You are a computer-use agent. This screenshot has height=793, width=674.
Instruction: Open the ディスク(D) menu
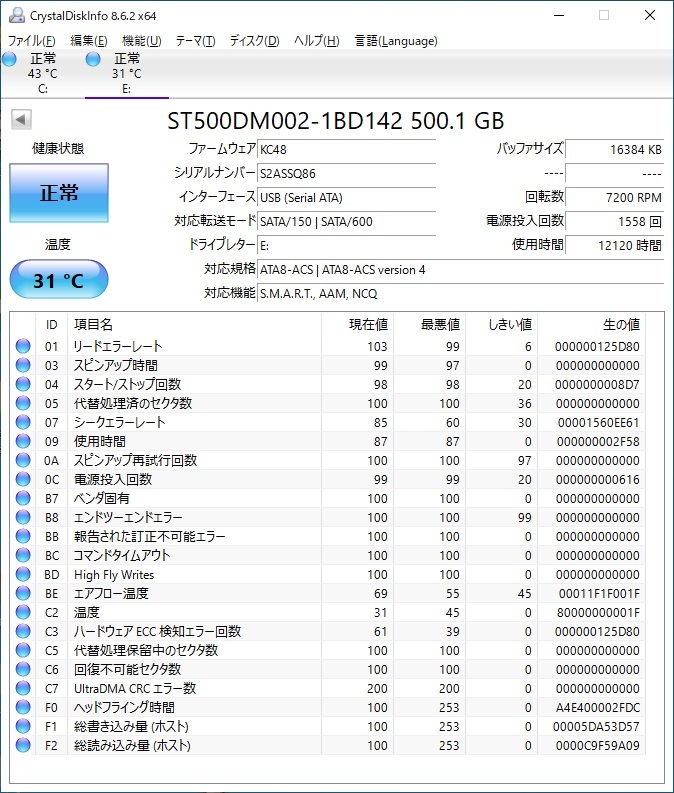(x=254, y=41)
